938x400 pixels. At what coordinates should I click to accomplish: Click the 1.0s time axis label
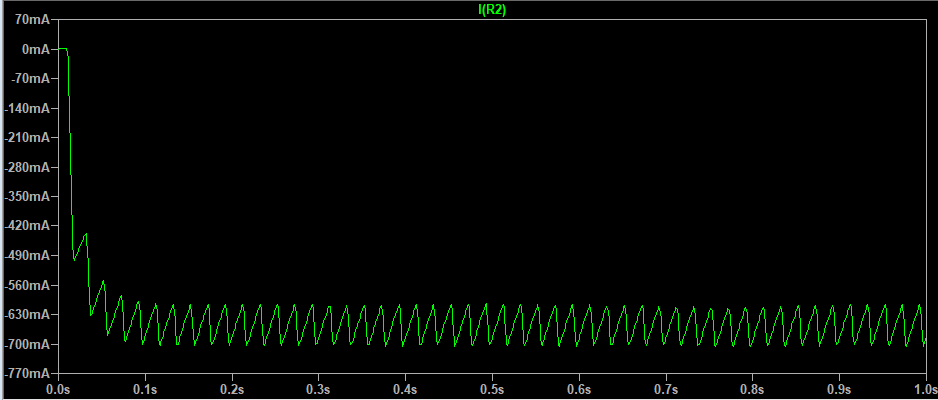click(925, 390)
